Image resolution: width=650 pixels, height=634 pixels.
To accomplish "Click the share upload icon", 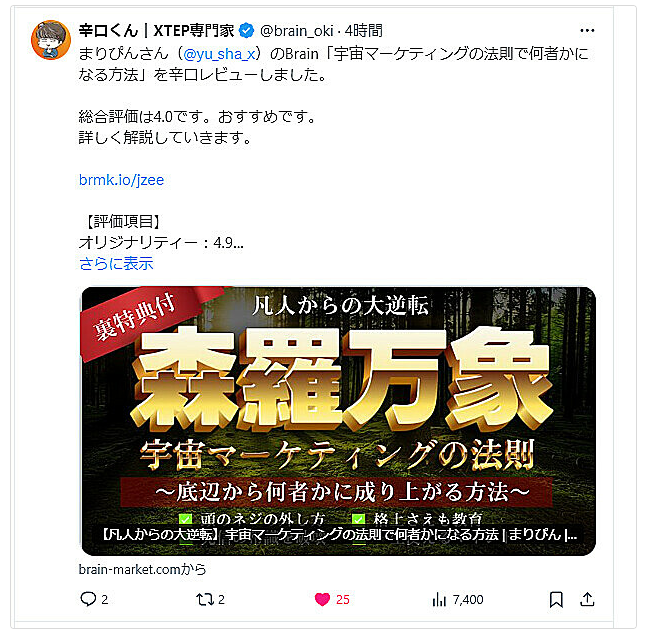I will pyautogui.click(x=587, y=599).
